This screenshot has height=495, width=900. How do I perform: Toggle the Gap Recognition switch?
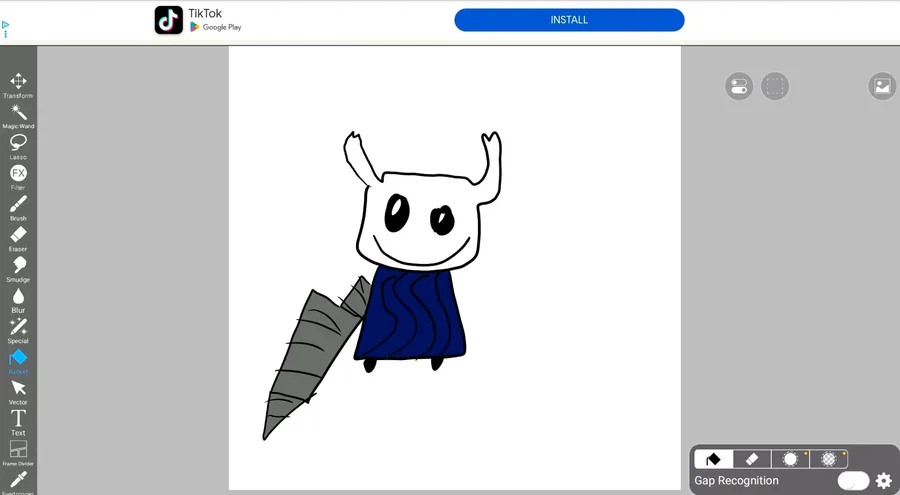click(854, 481)
